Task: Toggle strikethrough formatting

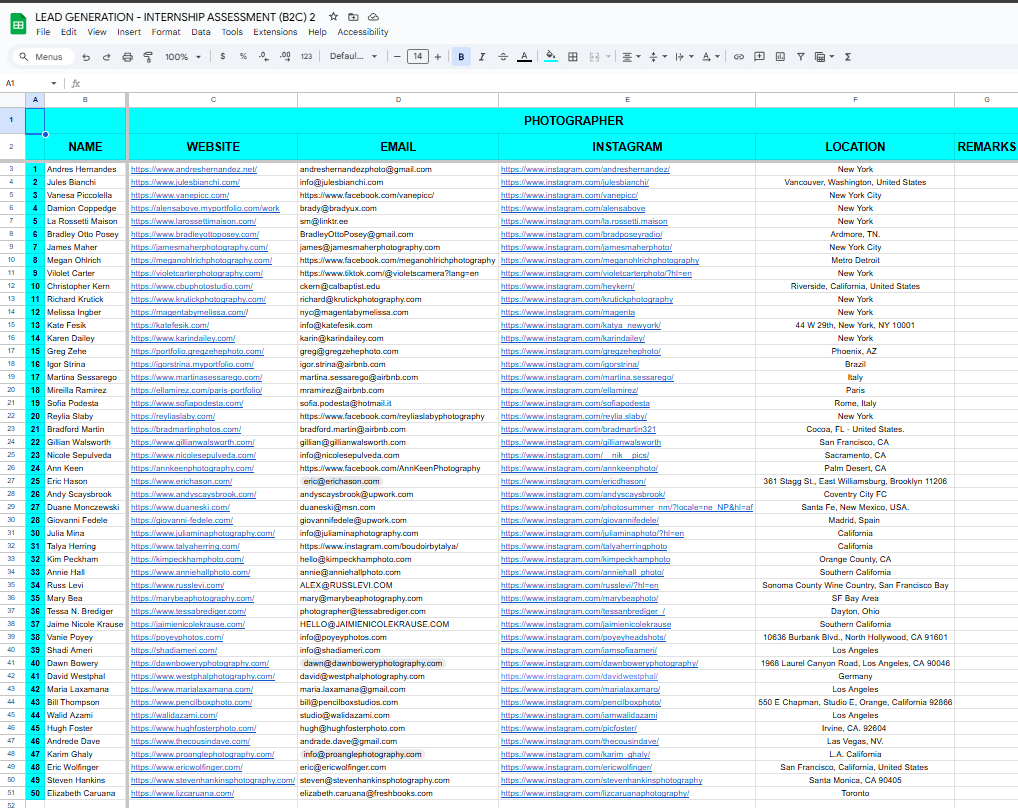Action: (503, 57)
